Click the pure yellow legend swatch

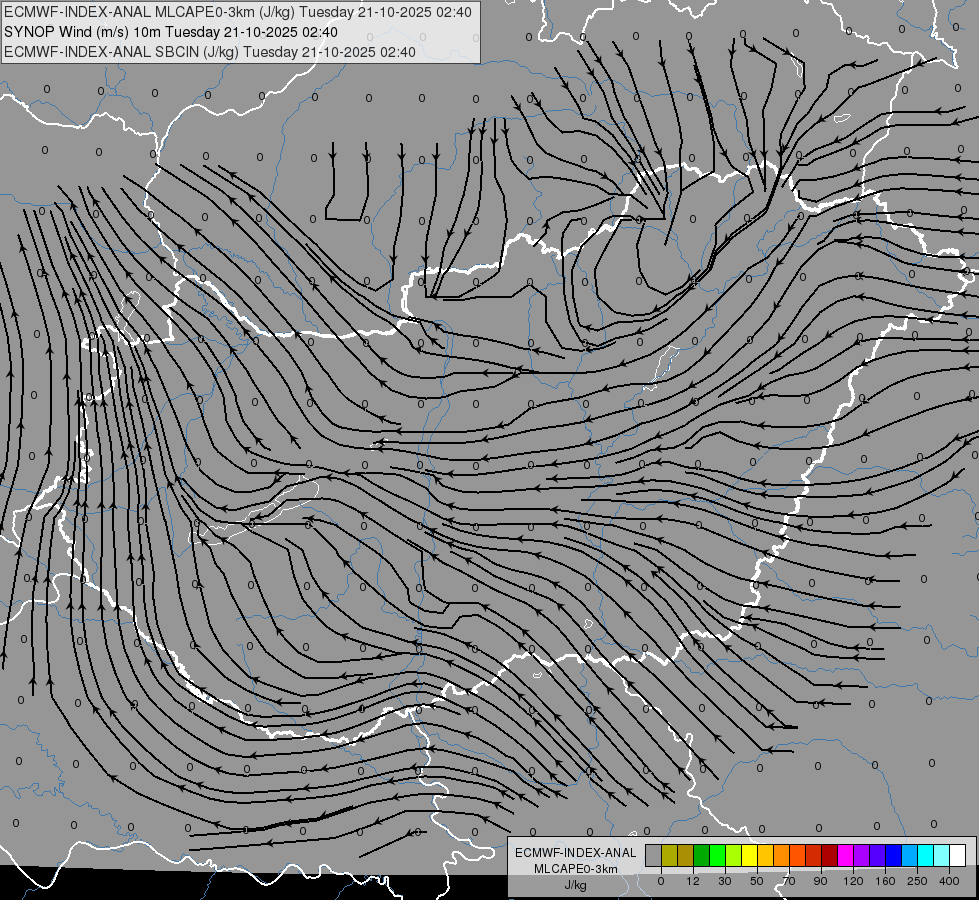[x=750, y=855]
